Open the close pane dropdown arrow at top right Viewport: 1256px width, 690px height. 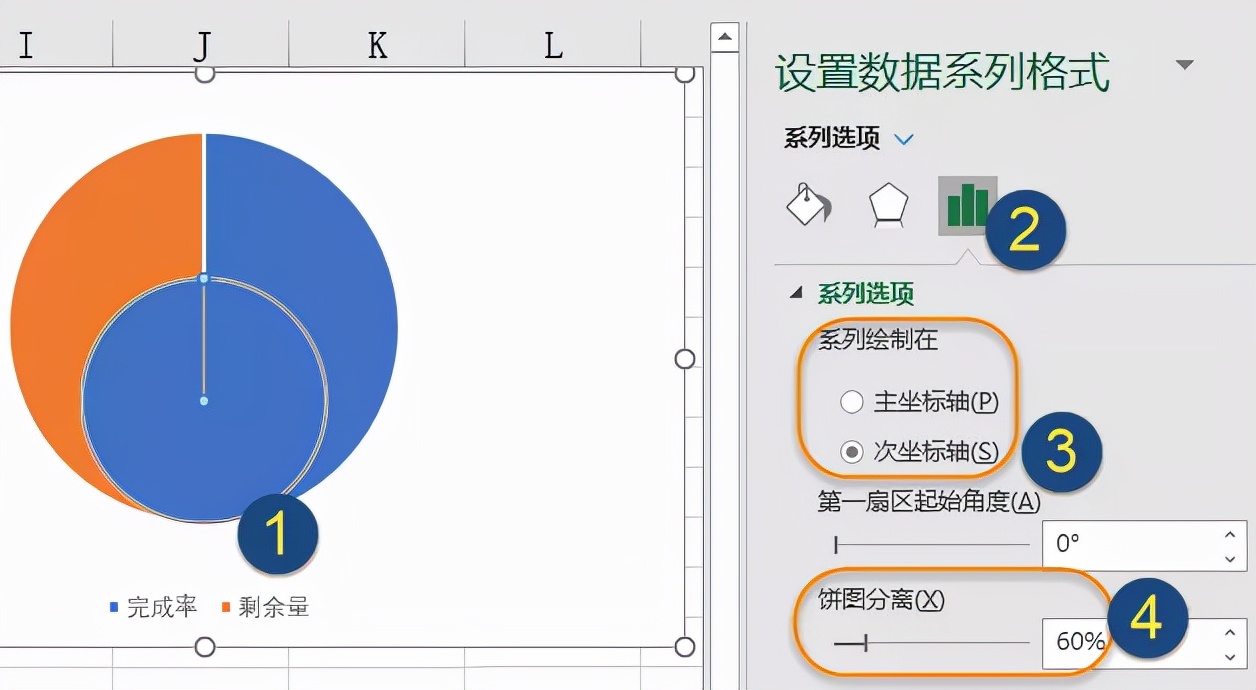(1186, 63)
